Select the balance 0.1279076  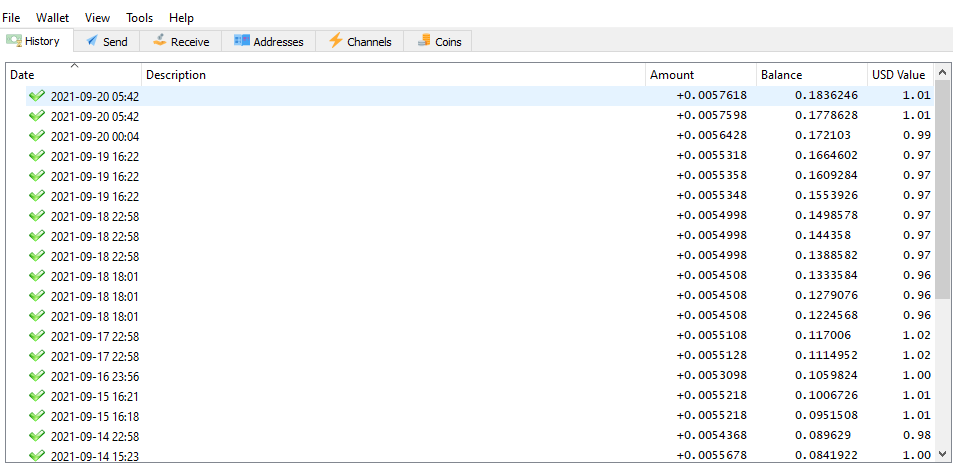(x=827, y=296)
